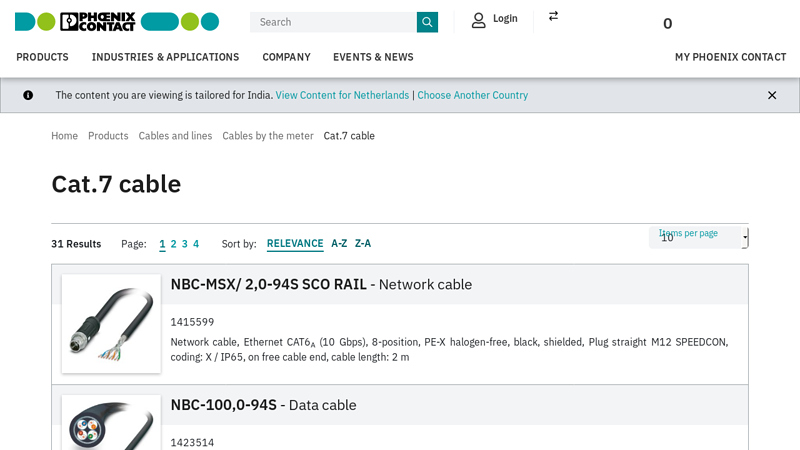The image size is (800, 450).
Task: Click the CAT6A network cable description text
Action: (x=449, y=349)
